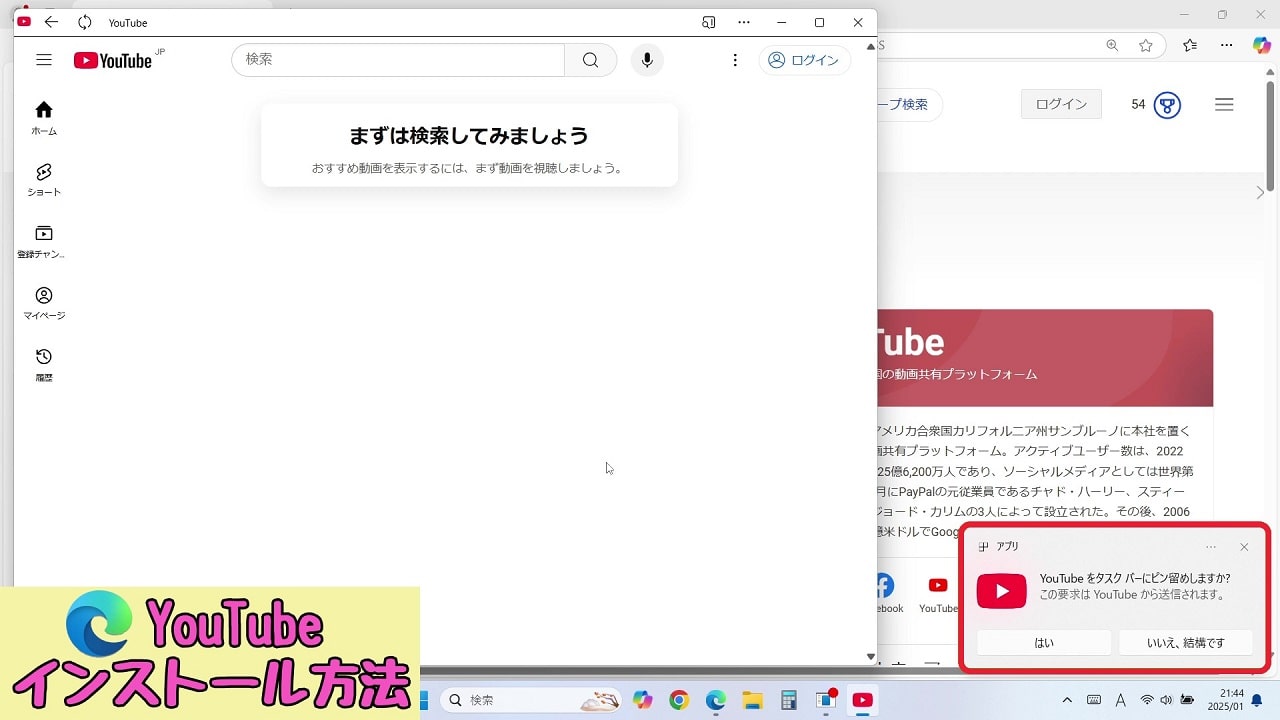Open the notification bell in taskbar
This screenshot has height=720, width=1280.
1257,700
